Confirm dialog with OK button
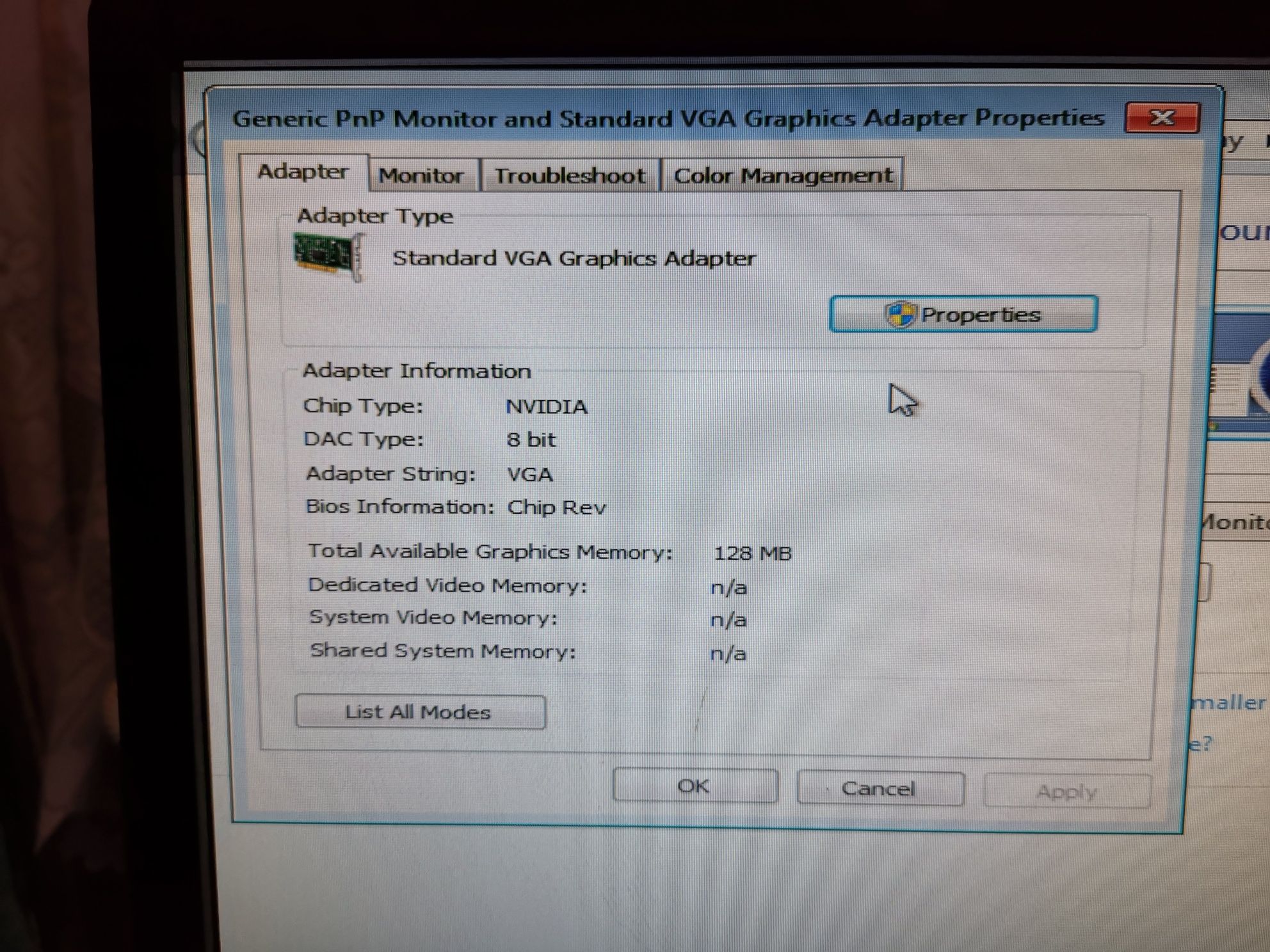The height and width of the screenshot is (952, 1270). click(x=695, y=786)
